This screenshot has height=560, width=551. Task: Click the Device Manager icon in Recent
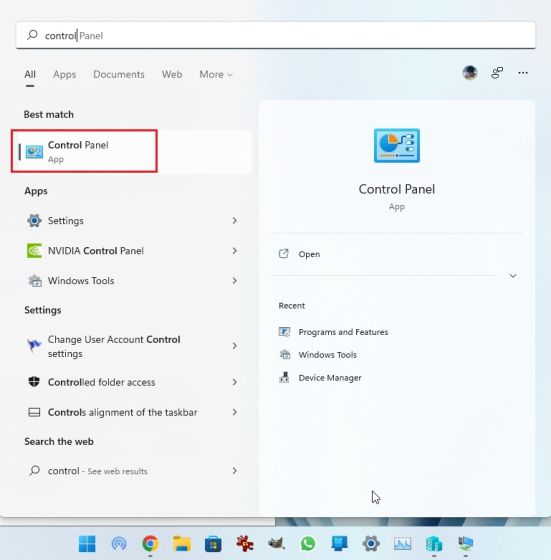pyautogui.click(x=284, y=377)
